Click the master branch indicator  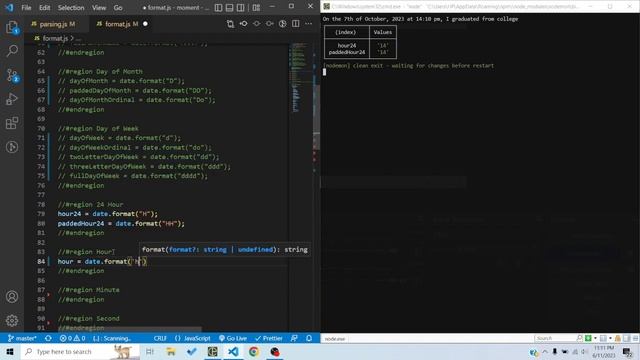click(x=22, y=338)
